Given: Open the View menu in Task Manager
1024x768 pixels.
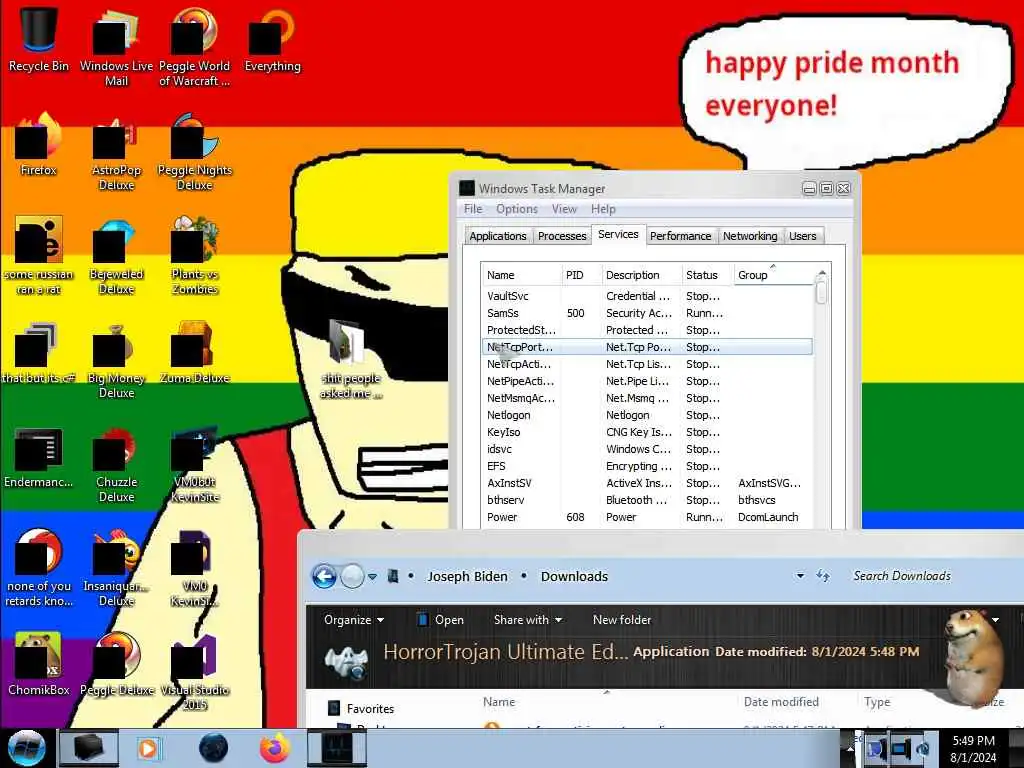Looking at the screenshot, I should pyautogui.click(x=564, y=209).
